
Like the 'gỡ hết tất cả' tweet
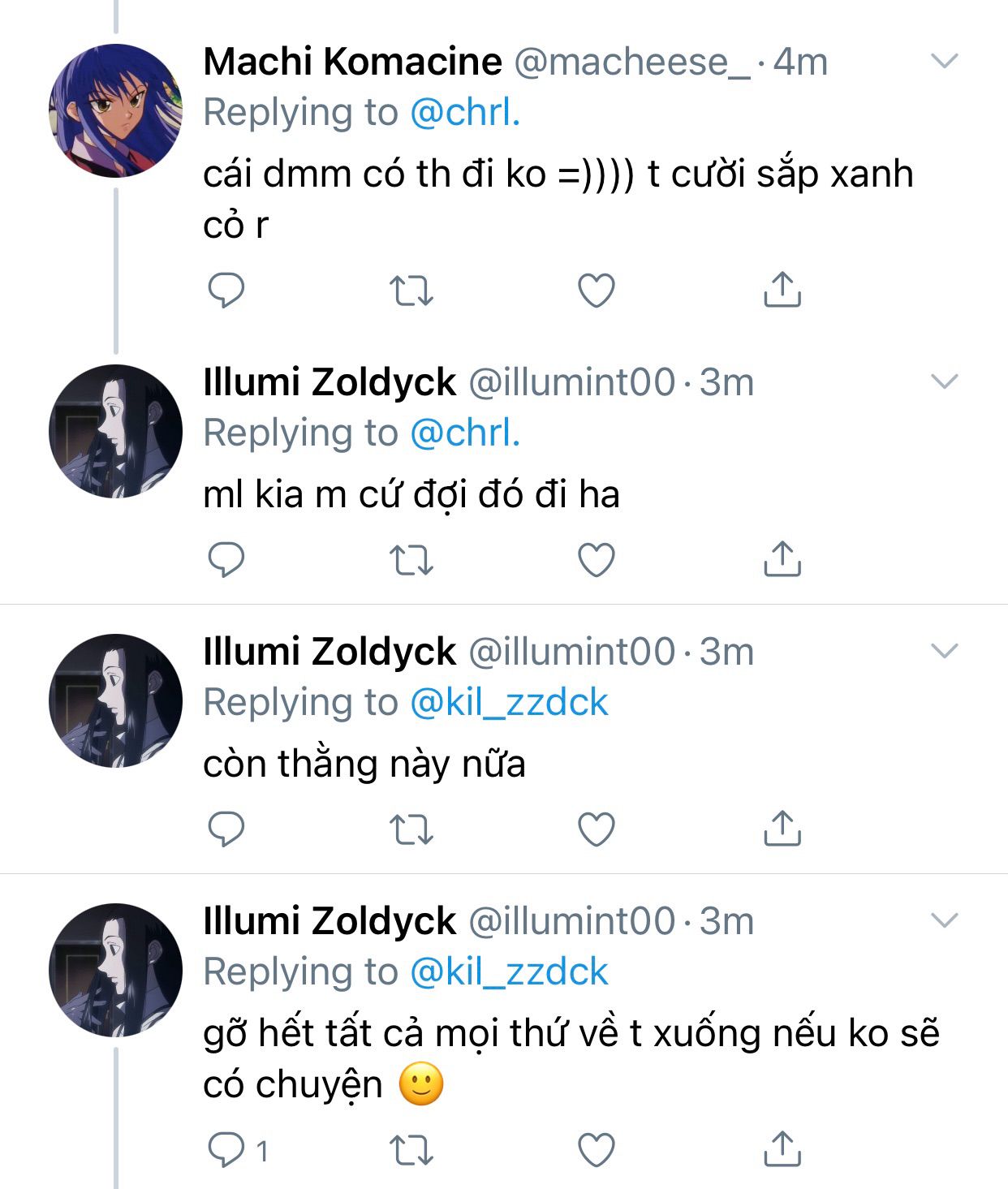tap(596, 1150)
